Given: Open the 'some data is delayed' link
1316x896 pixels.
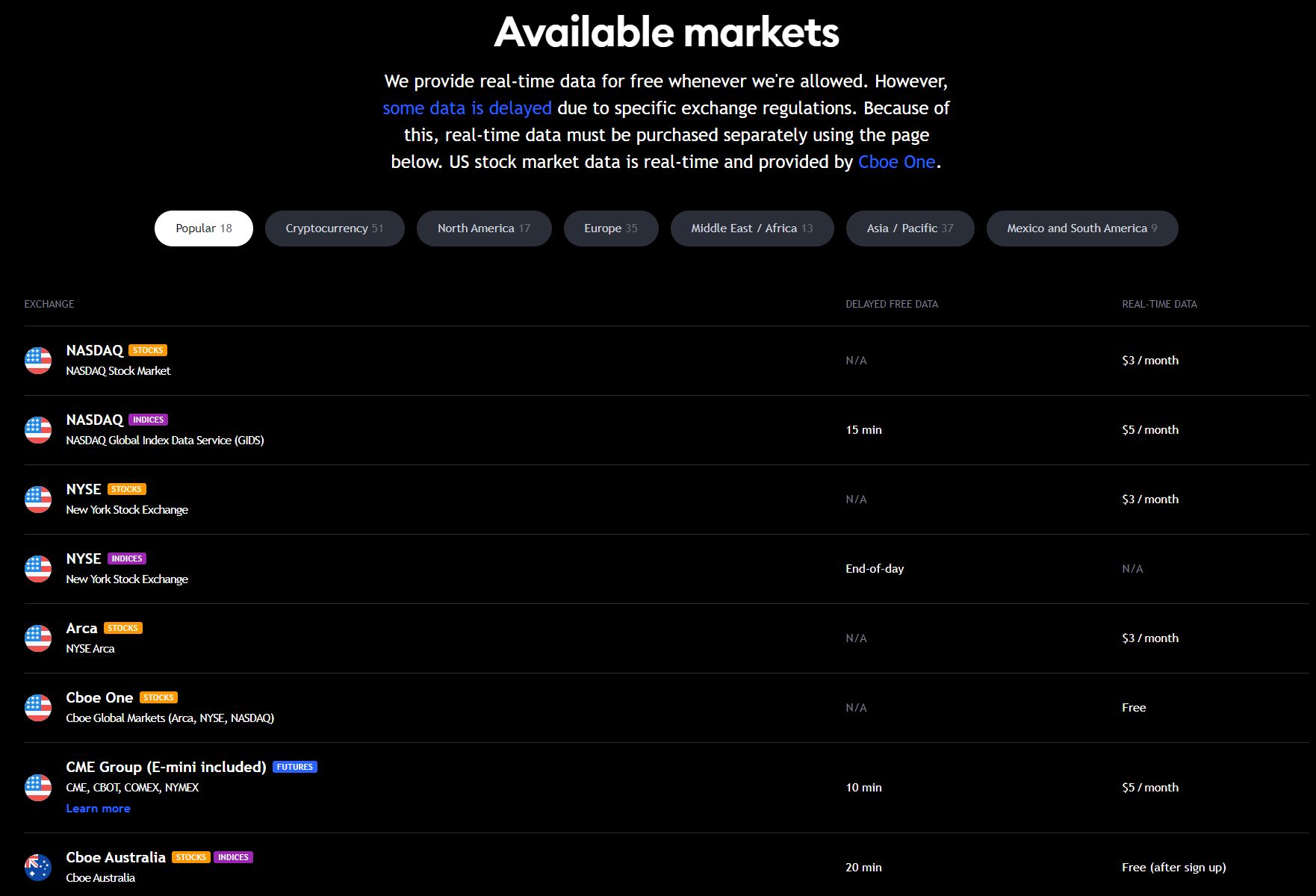Looking at the screenshot, I should pos(466,108).
